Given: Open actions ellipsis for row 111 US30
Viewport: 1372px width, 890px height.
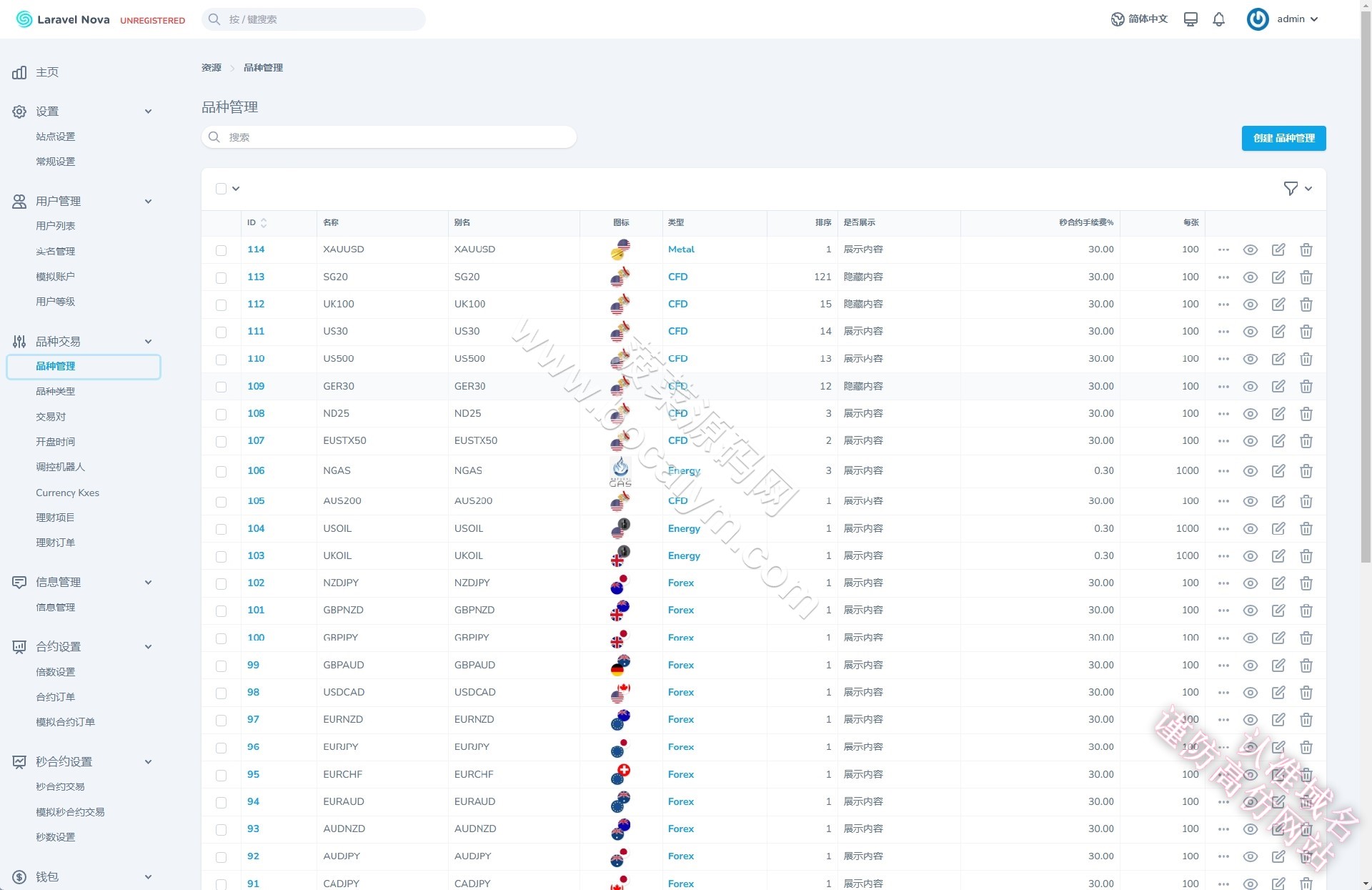Looking at the screenshot, I should pos(1223,332).
